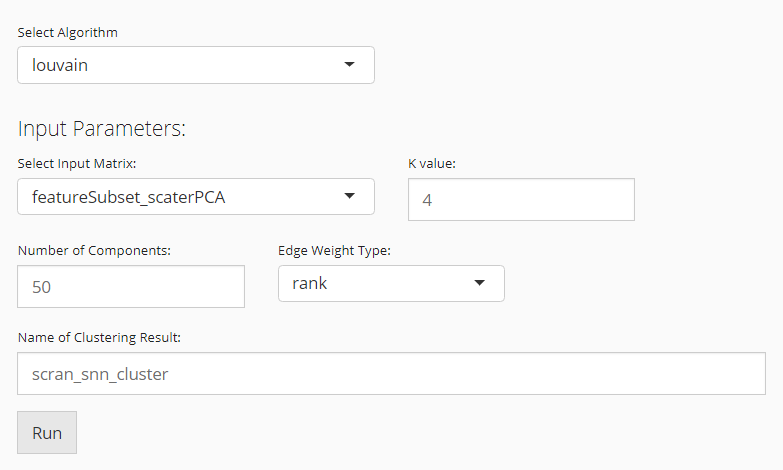Click the Number of Components field

point(131,287)
